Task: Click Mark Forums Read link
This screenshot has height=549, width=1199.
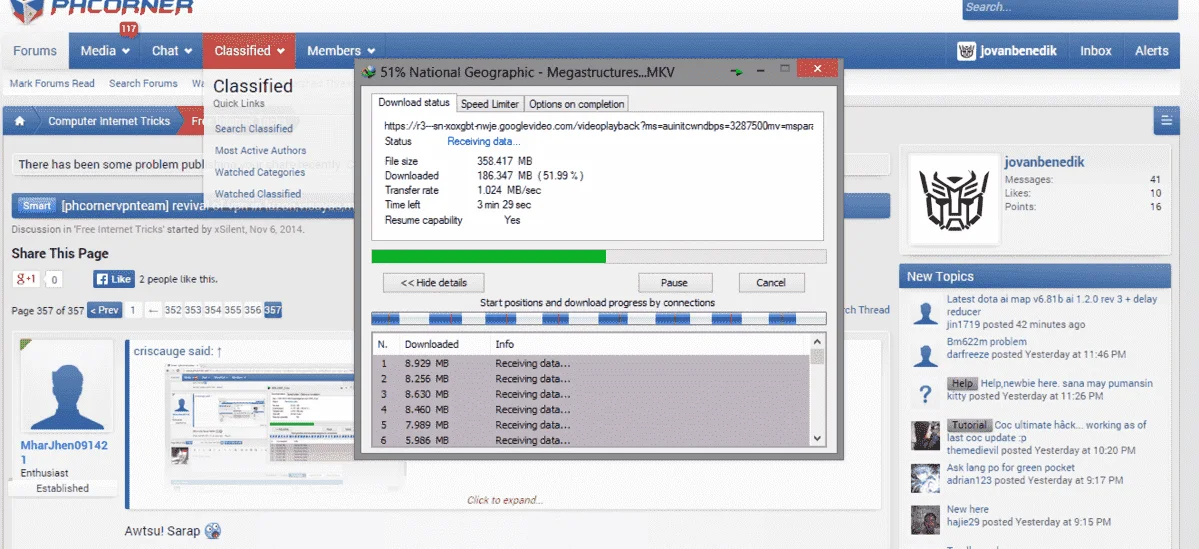Action: (x=52, y=83)
